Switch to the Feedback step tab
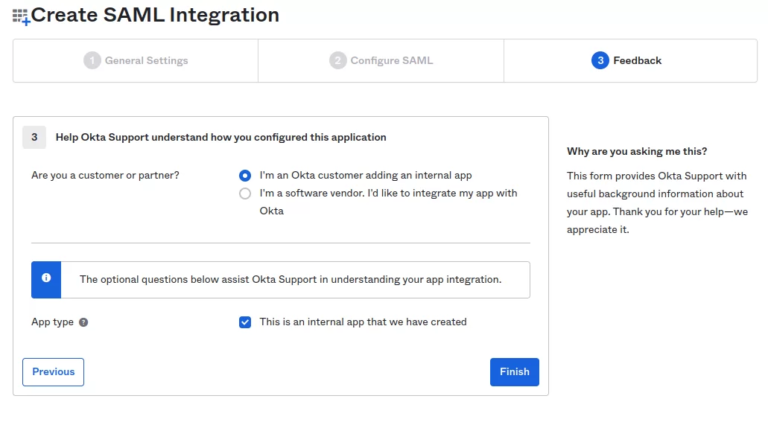The image size is (768, 425). coord(630,61)
